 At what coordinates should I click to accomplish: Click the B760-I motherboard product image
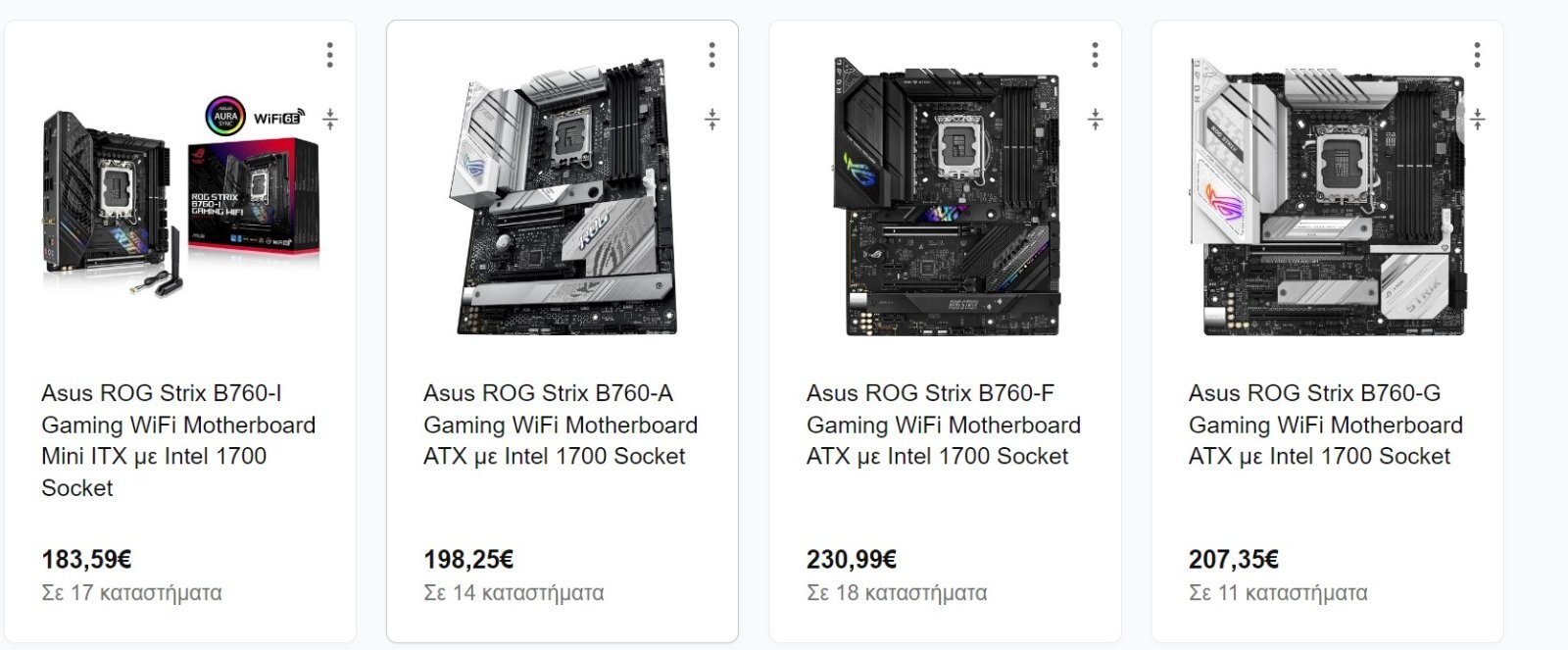pos(180,196)
